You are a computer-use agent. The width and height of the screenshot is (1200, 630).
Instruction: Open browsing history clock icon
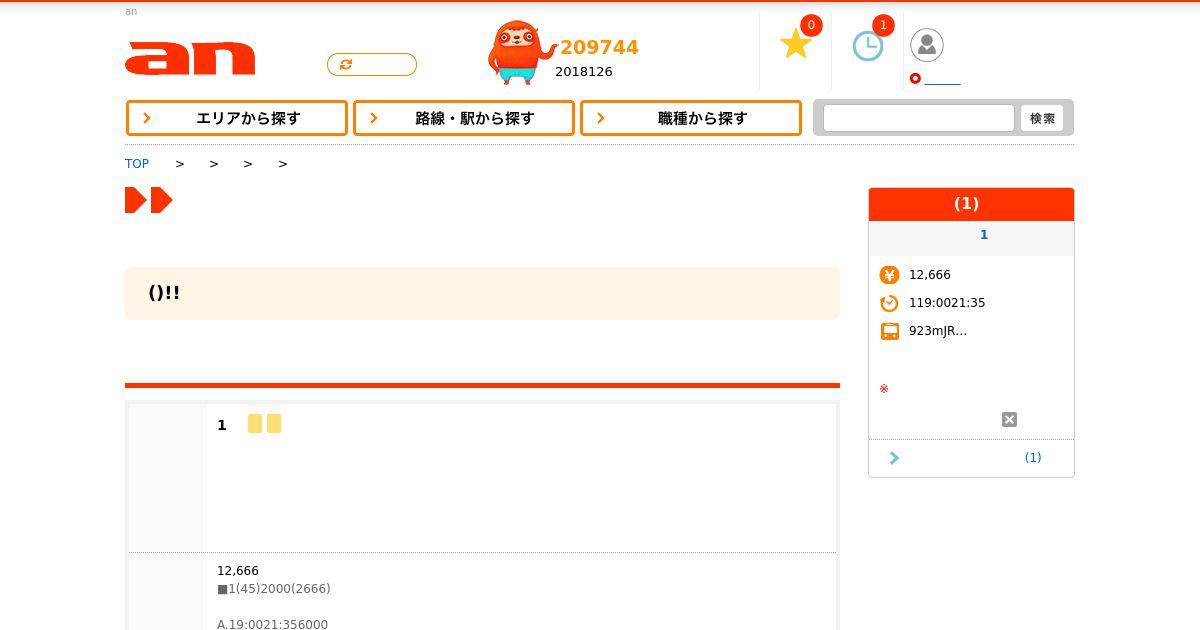tap(867, 46)
